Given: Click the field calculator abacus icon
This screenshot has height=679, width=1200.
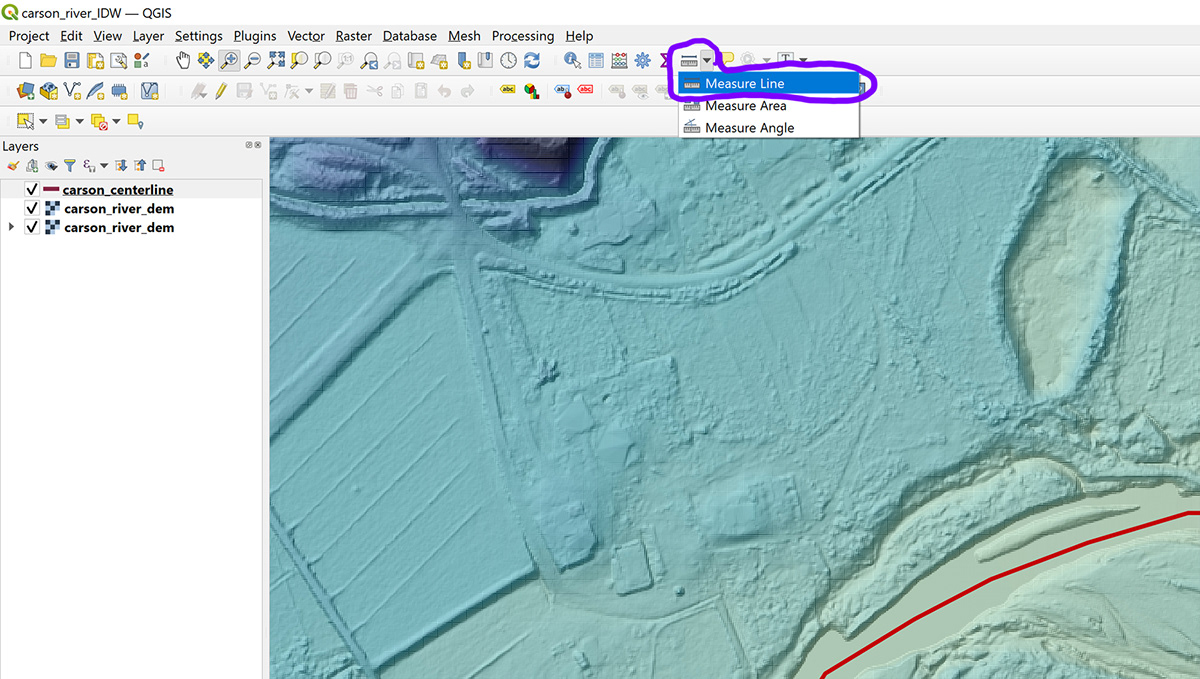Looking at the screenshot, I should point(619,60).
